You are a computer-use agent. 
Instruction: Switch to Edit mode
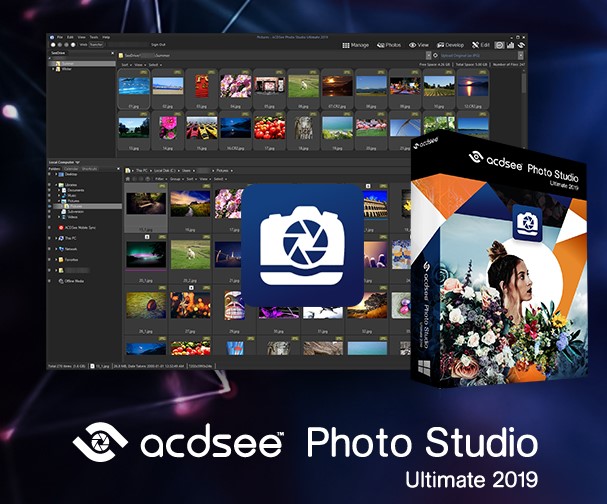coord(480,45)
